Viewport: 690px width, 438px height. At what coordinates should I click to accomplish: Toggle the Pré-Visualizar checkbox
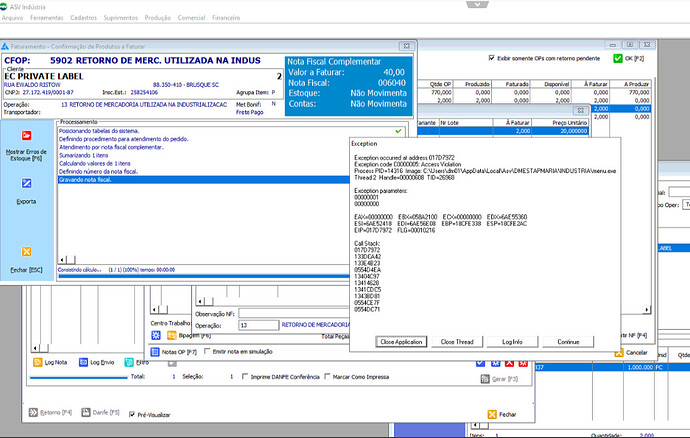click(133, 414)
